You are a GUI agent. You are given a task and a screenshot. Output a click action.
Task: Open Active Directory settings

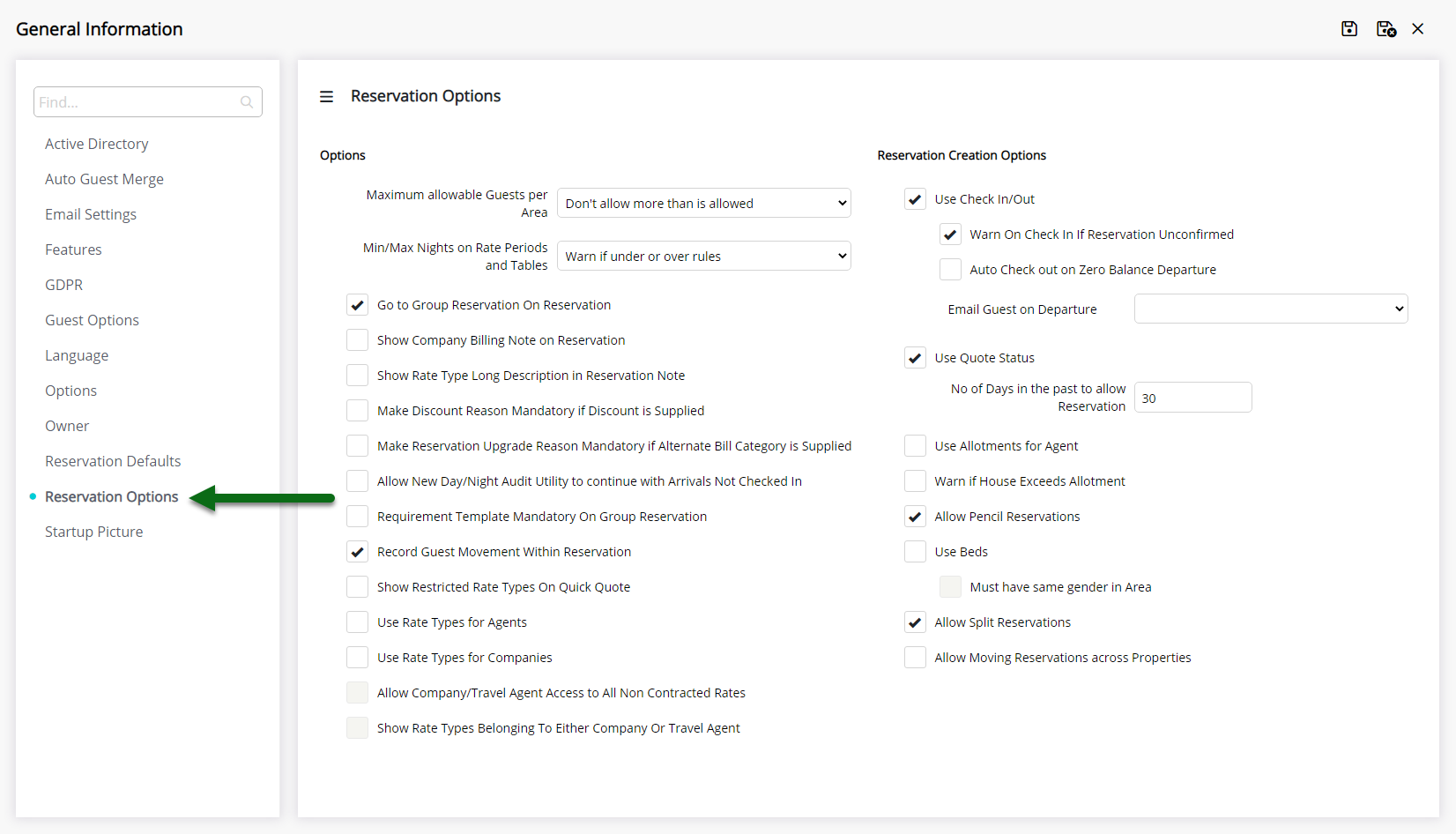coord(97,144)
